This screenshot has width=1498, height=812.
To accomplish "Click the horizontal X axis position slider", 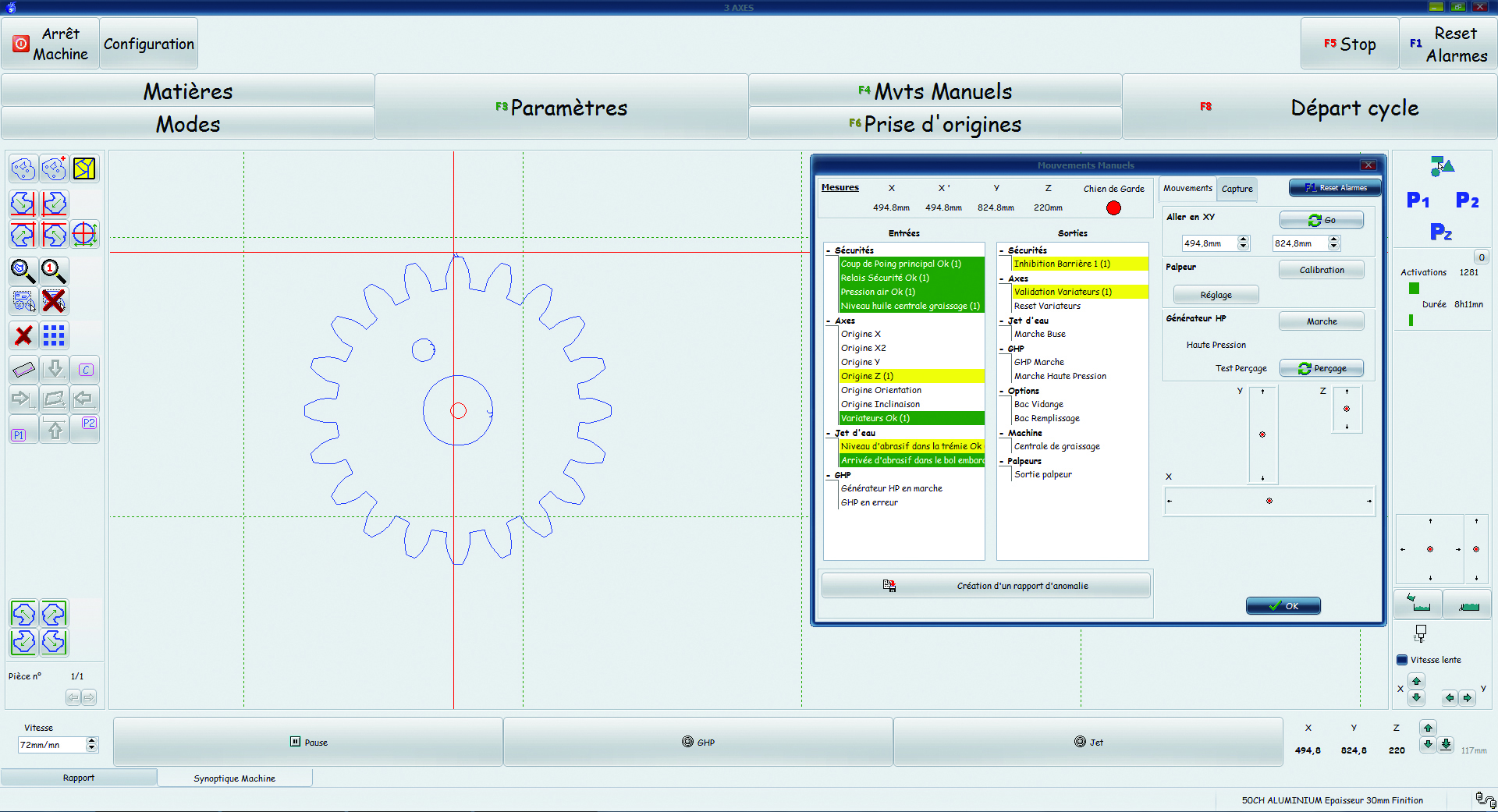I will coord(1269,501).
